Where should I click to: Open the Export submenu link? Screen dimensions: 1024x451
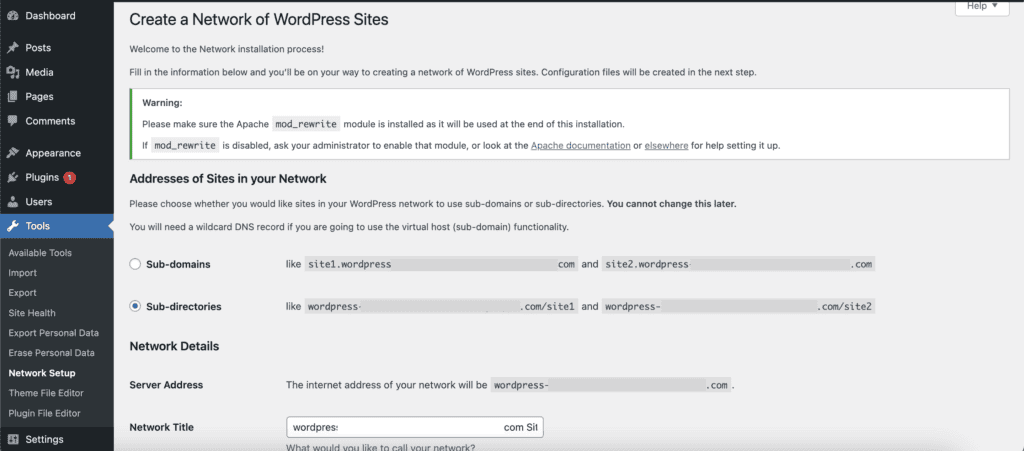point(22,293)
